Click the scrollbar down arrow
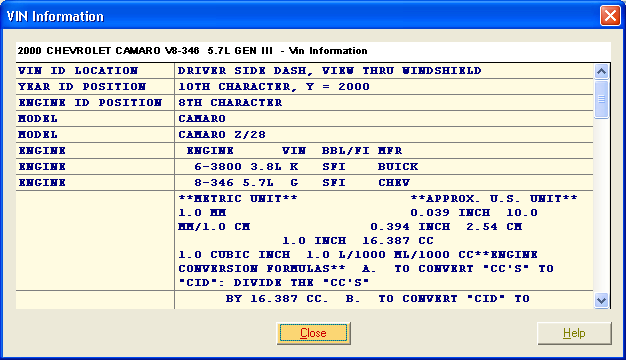This screenshot has width=626, height=360. 601,300
